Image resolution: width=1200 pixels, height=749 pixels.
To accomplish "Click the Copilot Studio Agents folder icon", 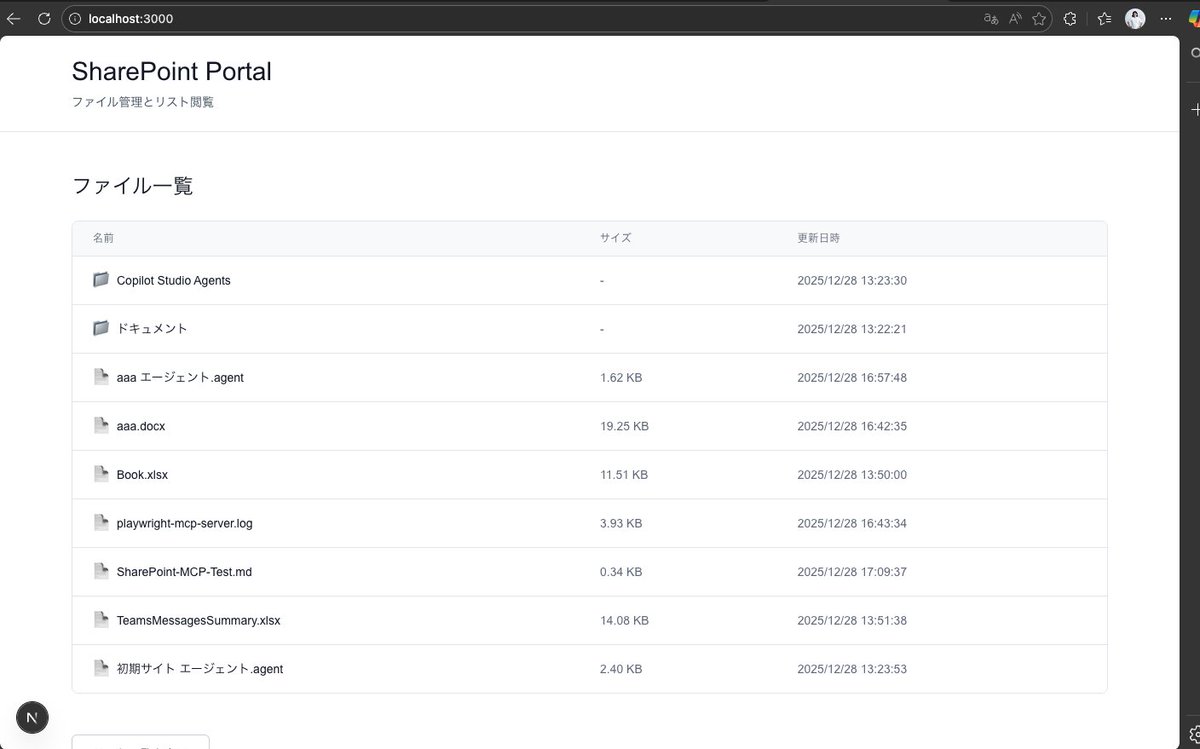I will pyautogui.click(x=101, y=280).
